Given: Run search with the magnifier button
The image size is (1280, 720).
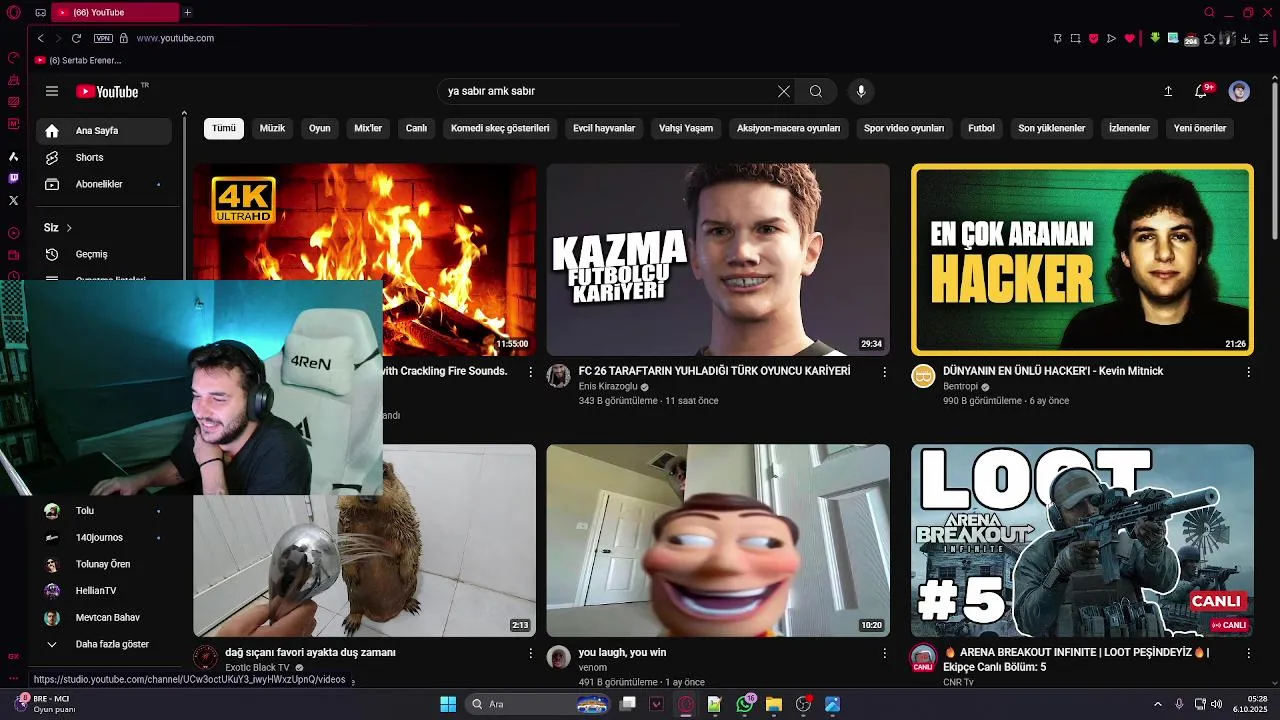Looking at the screenshot, I should coord(816,91).
